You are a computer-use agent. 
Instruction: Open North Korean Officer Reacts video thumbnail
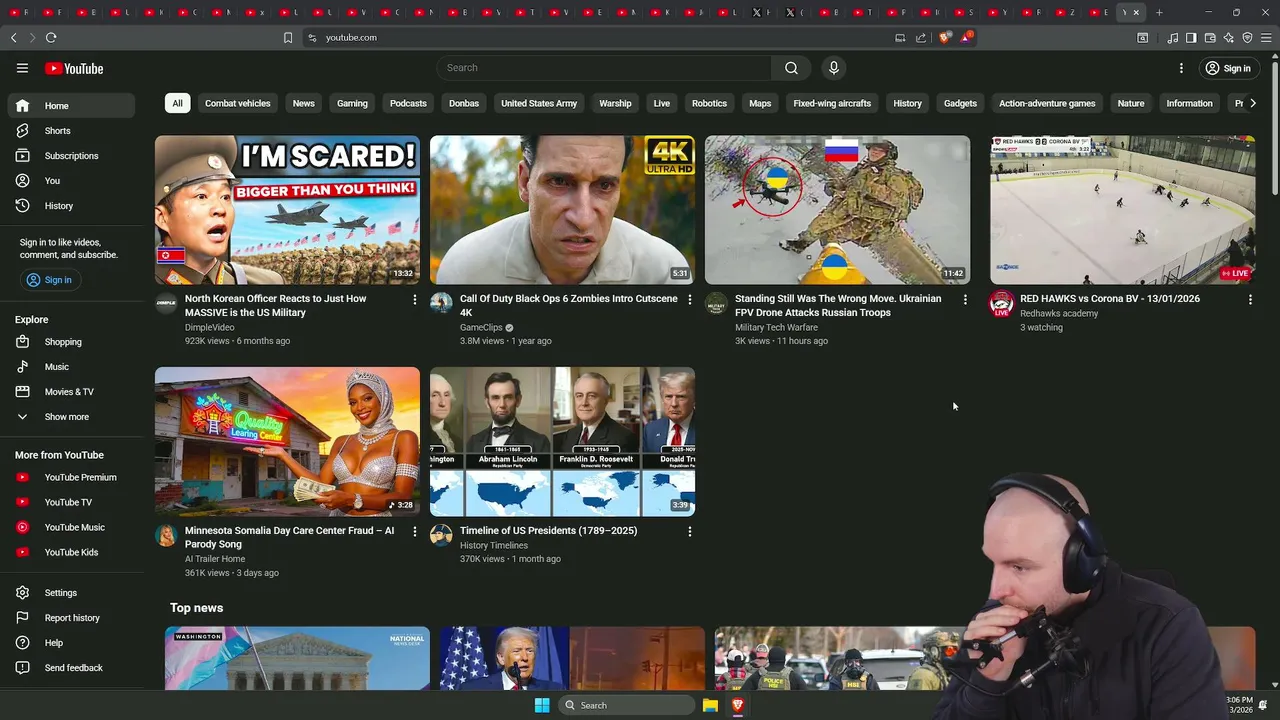pos(287,210)
